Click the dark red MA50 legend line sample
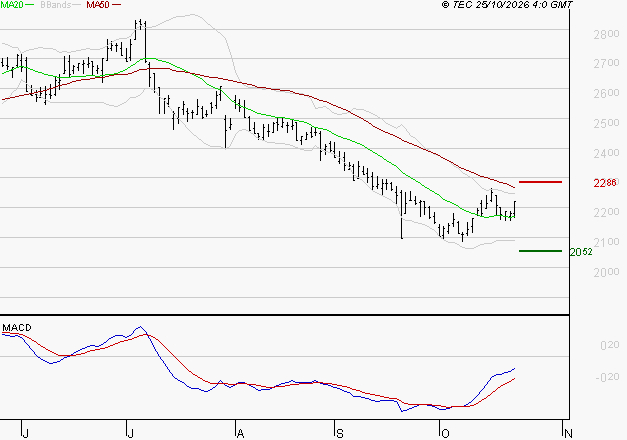This screenshot has height=440, width=627. pyautogui.click(x=116, y=5)
